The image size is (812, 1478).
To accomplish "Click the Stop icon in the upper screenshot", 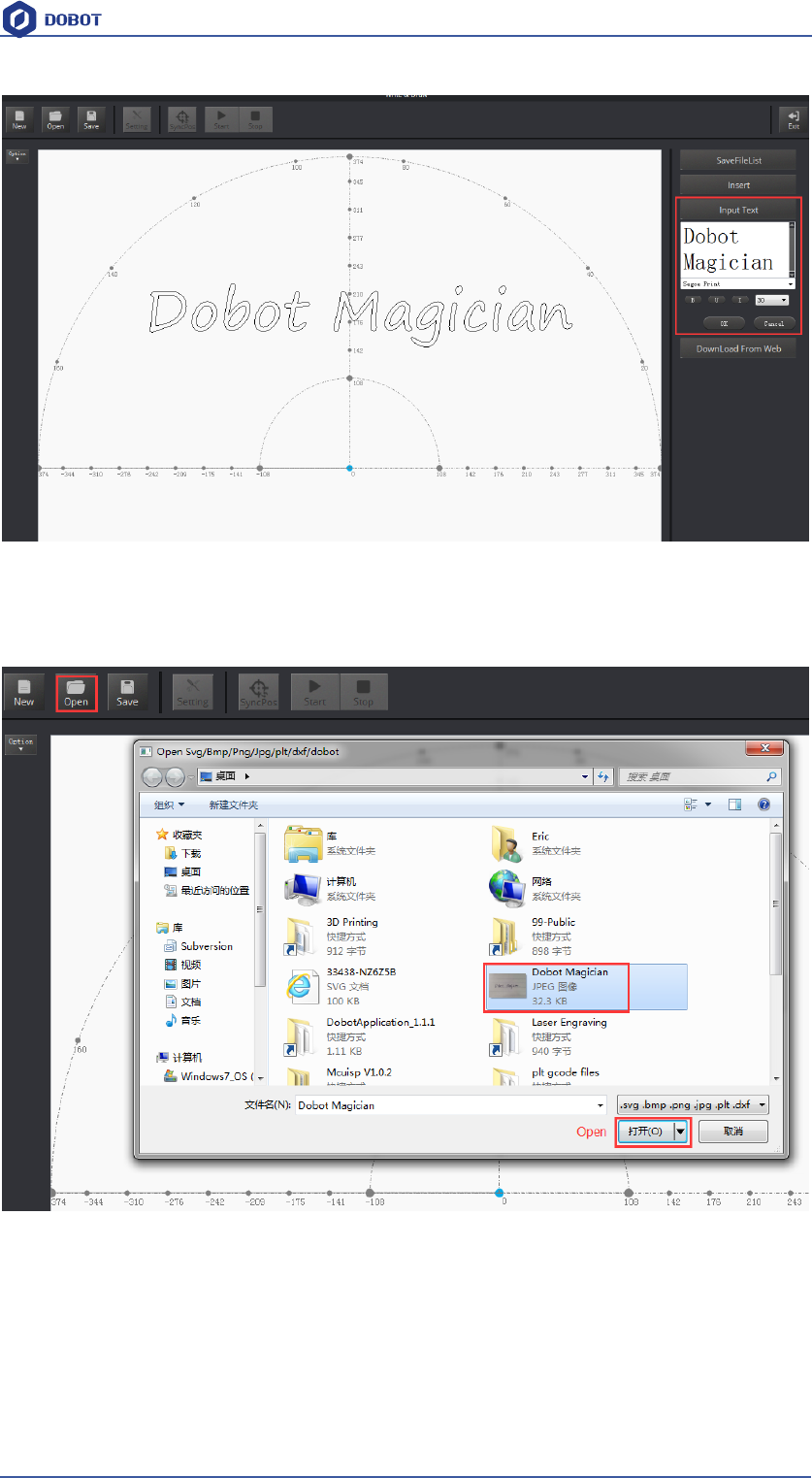I will (x=255, y=119).
